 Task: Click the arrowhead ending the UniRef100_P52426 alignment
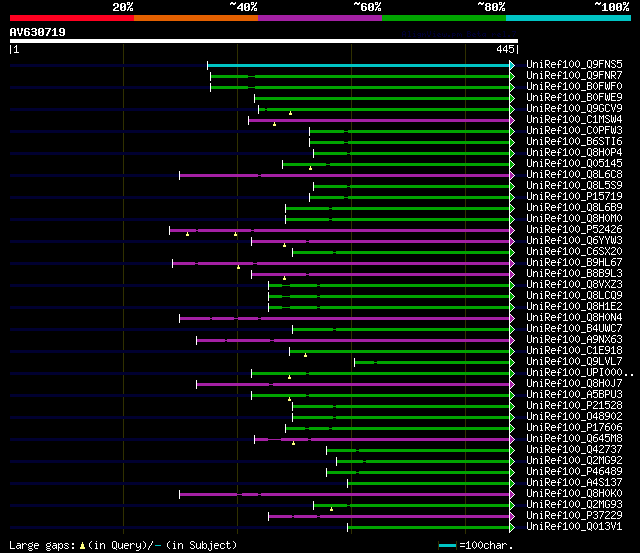click(512, 230)
